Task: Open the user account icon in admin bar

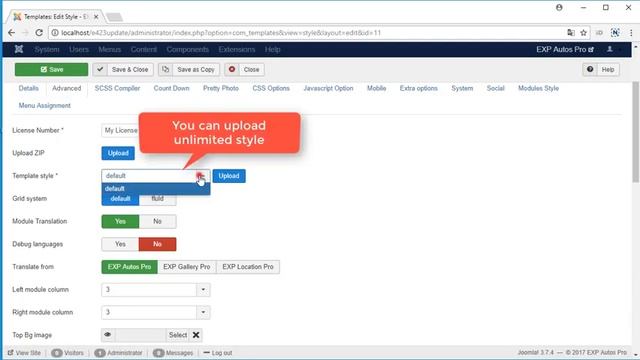Action: (x=610, y=49)
